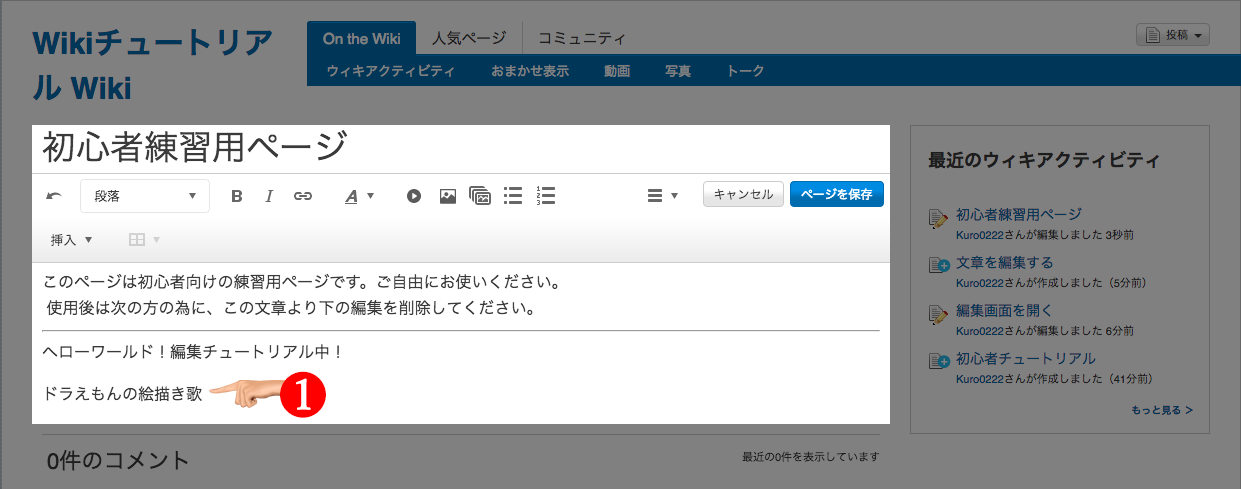Open the コミュニティ tab
The image size is (1241, 489).
pyautogui.click(x=582, y=39)
